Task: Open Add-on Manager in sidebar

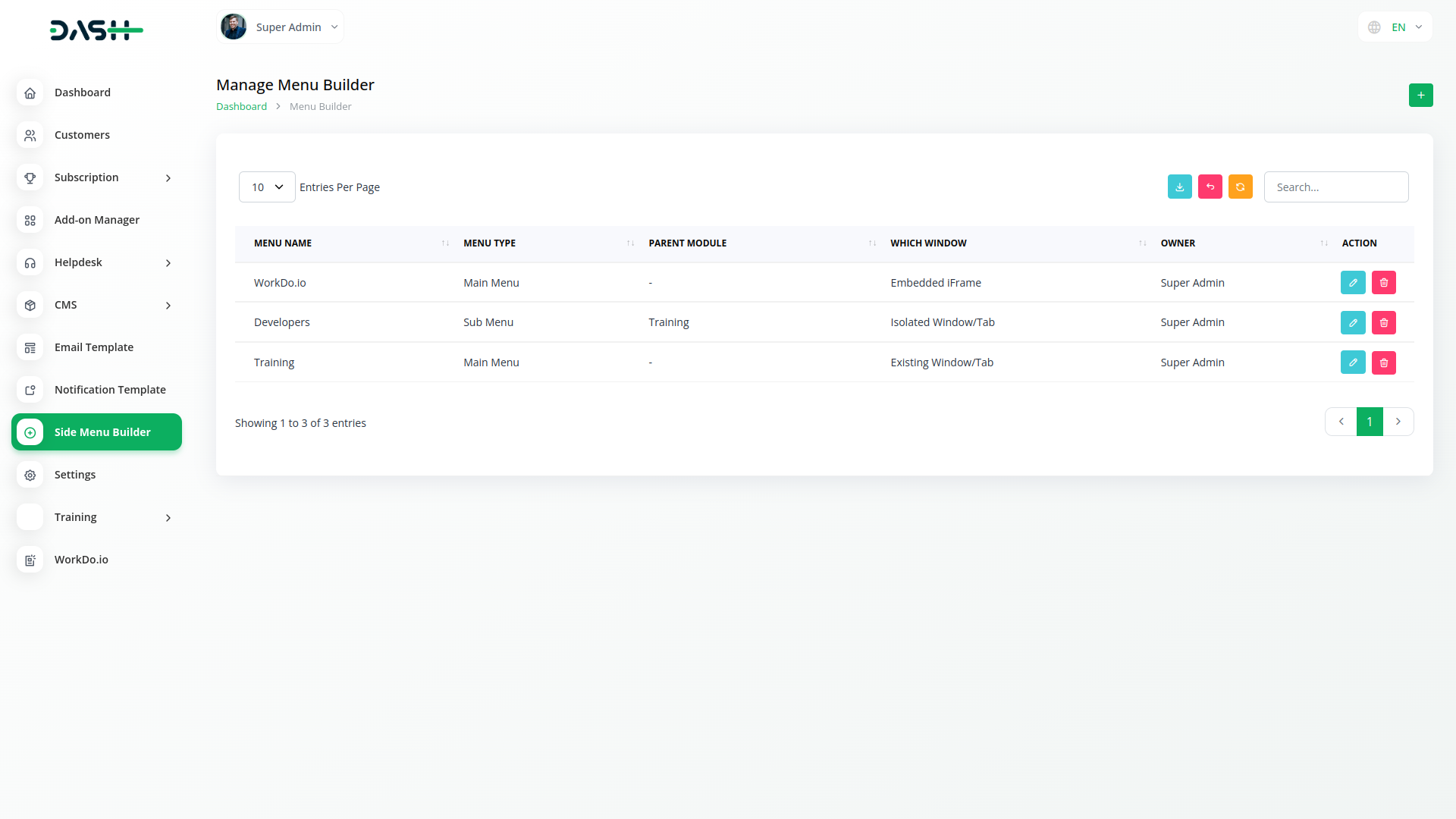Action: pos(96,220)
